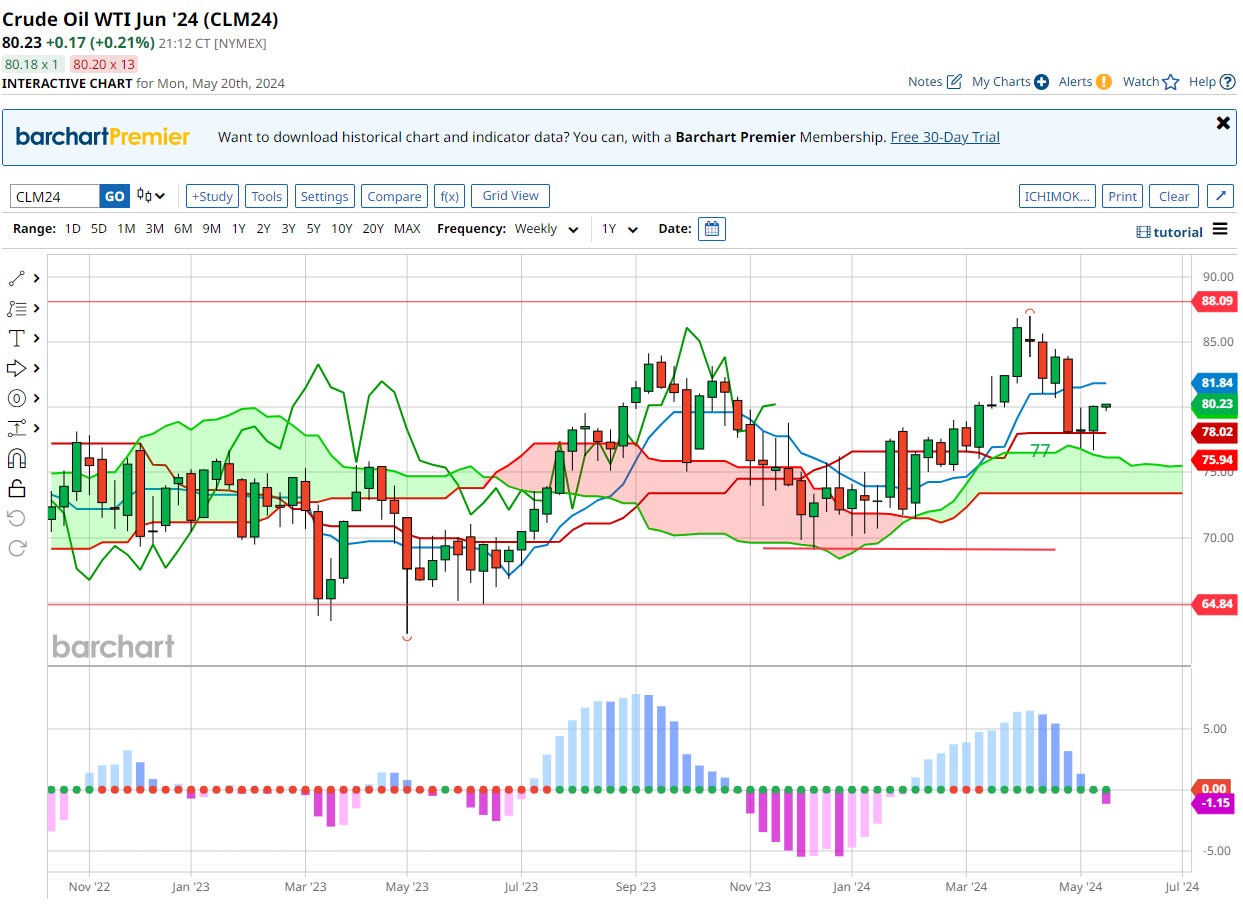Select the measure range tool
This screenshot has width=1243, height=917.
(16, 428)
